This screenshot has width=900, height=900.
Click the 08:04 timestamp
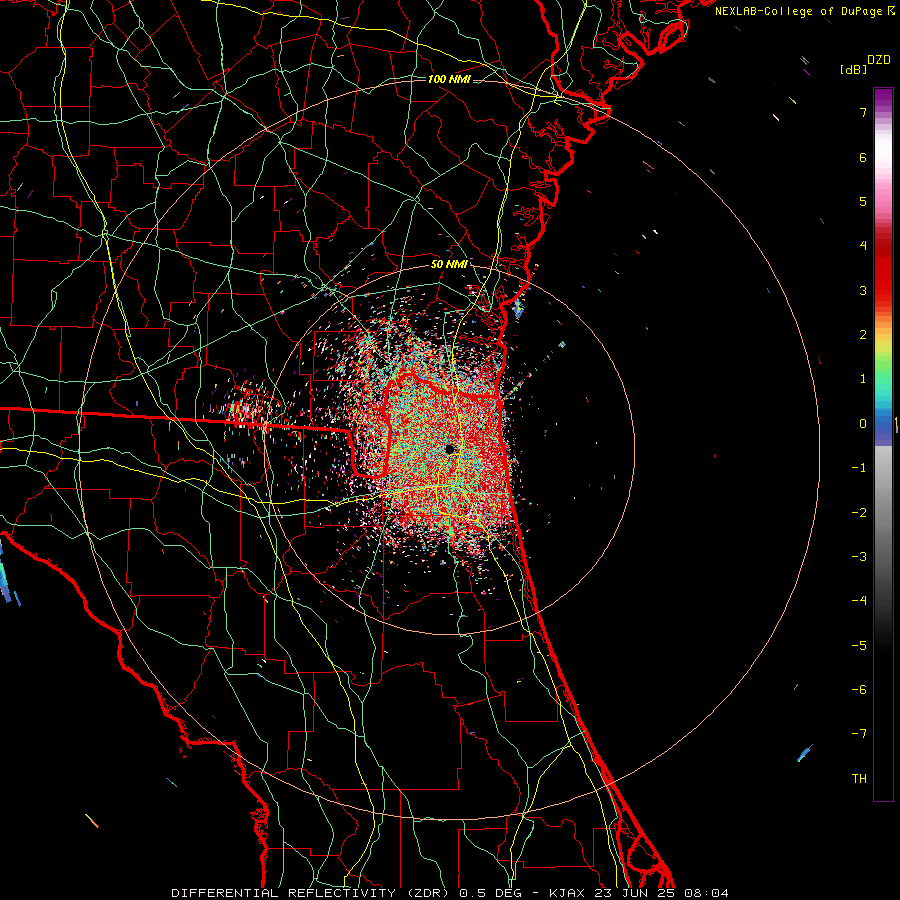[707, 893]
